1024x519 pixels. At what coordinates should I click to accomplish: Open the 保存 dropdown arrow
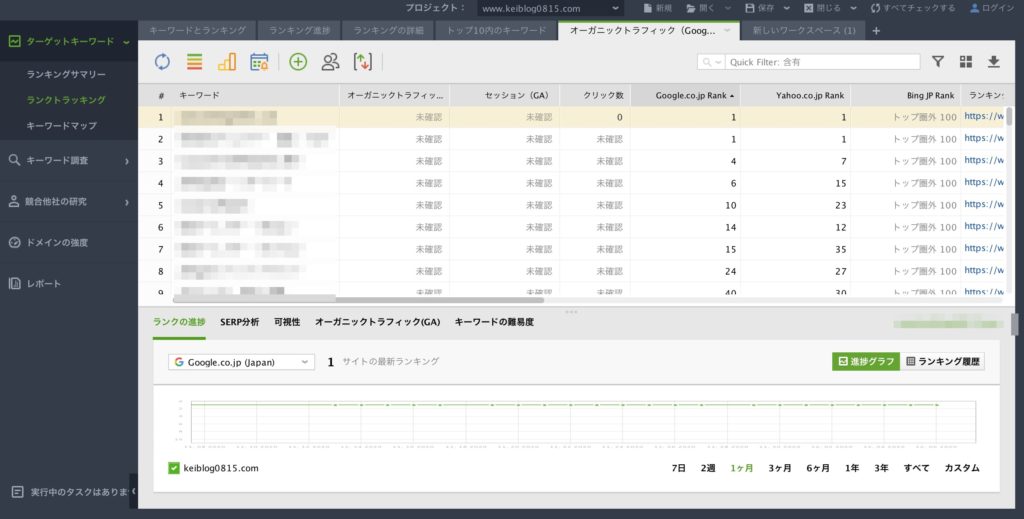tap(786, 8)
